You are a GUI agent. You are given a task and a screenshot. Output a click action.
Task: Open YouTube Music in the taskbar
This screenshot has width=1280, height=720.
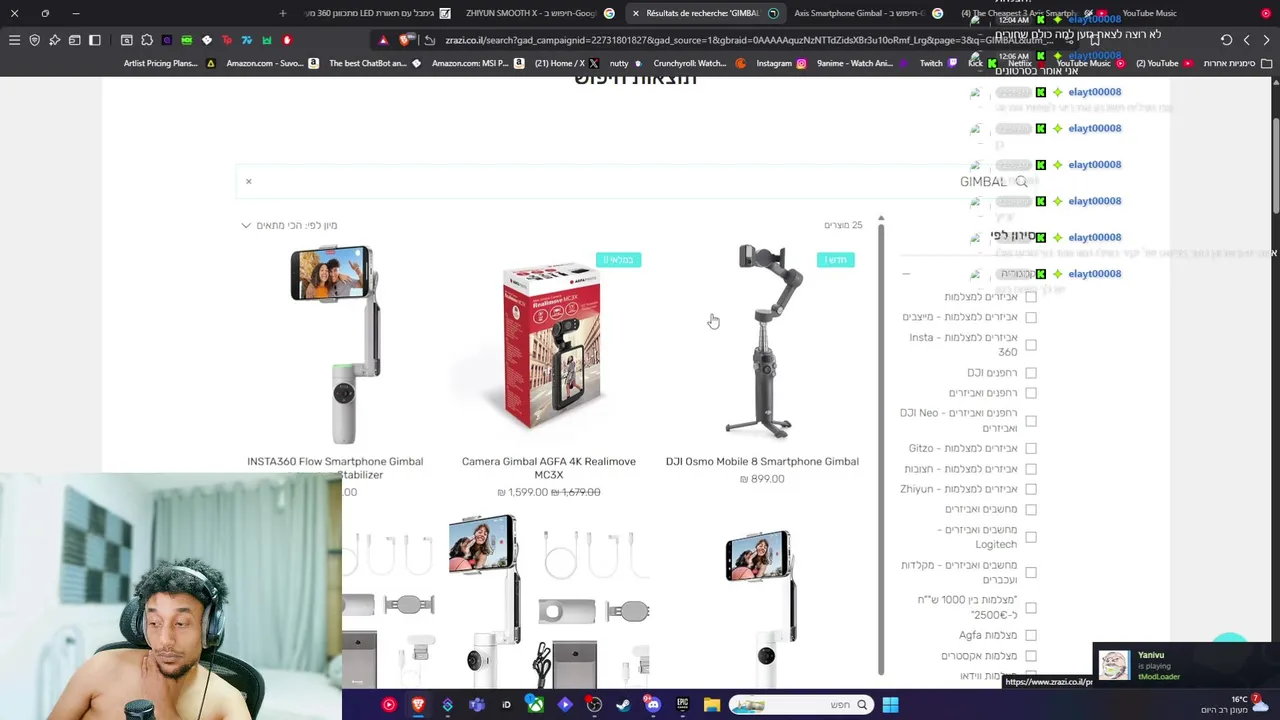pyautogui.click(x=388, y=705)
